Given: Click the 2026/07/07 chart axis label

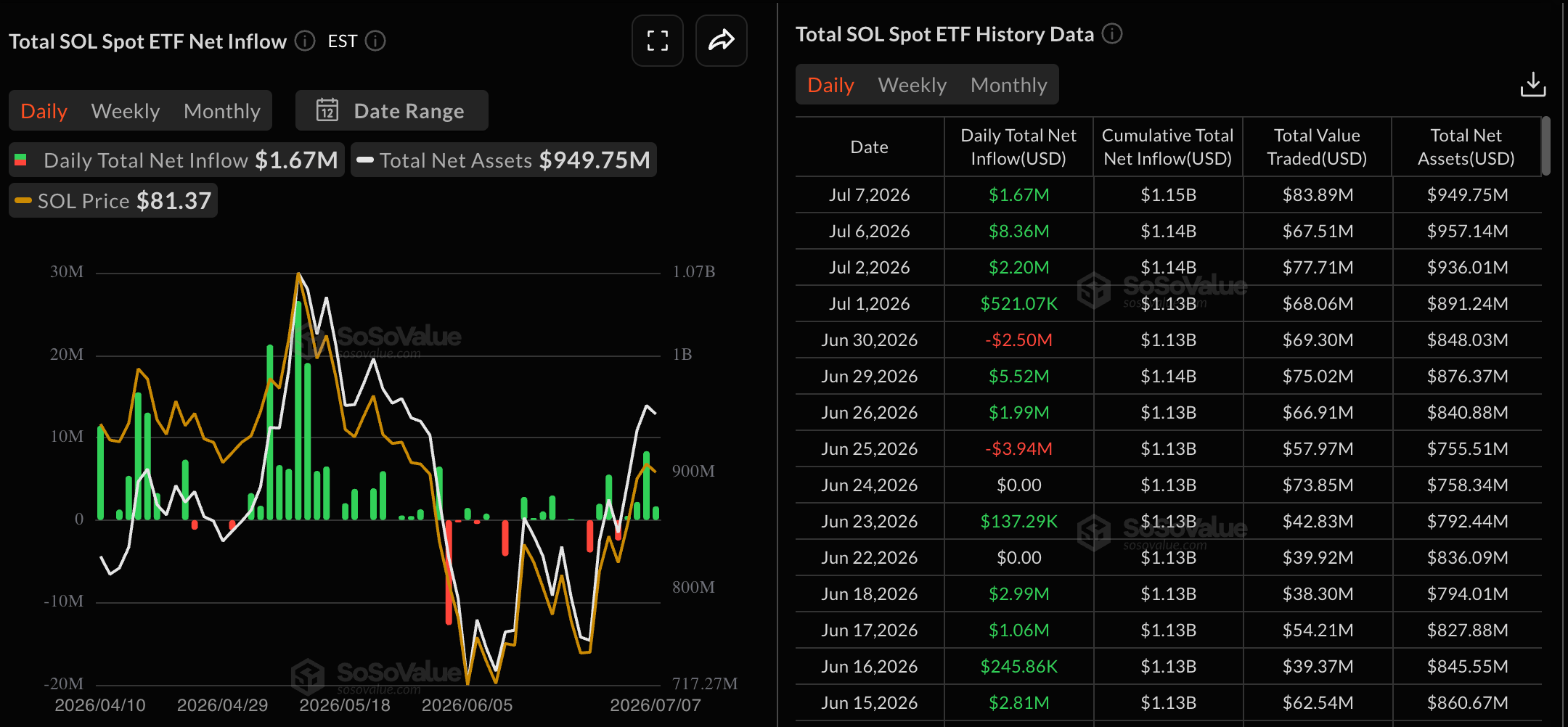Looking at the screenshot, I should point(656,705).
